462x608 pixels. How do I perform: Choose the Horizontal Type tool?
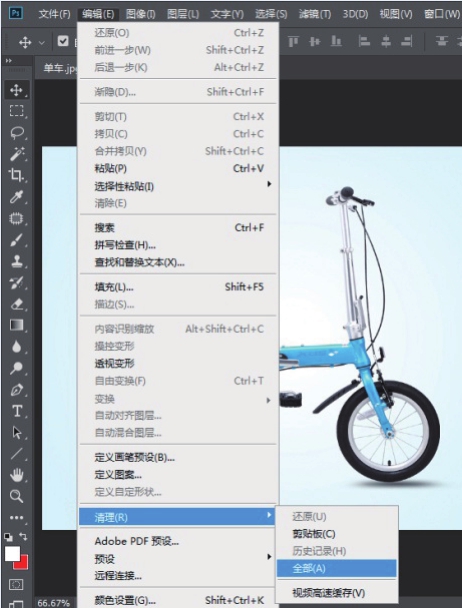[17, 411]
